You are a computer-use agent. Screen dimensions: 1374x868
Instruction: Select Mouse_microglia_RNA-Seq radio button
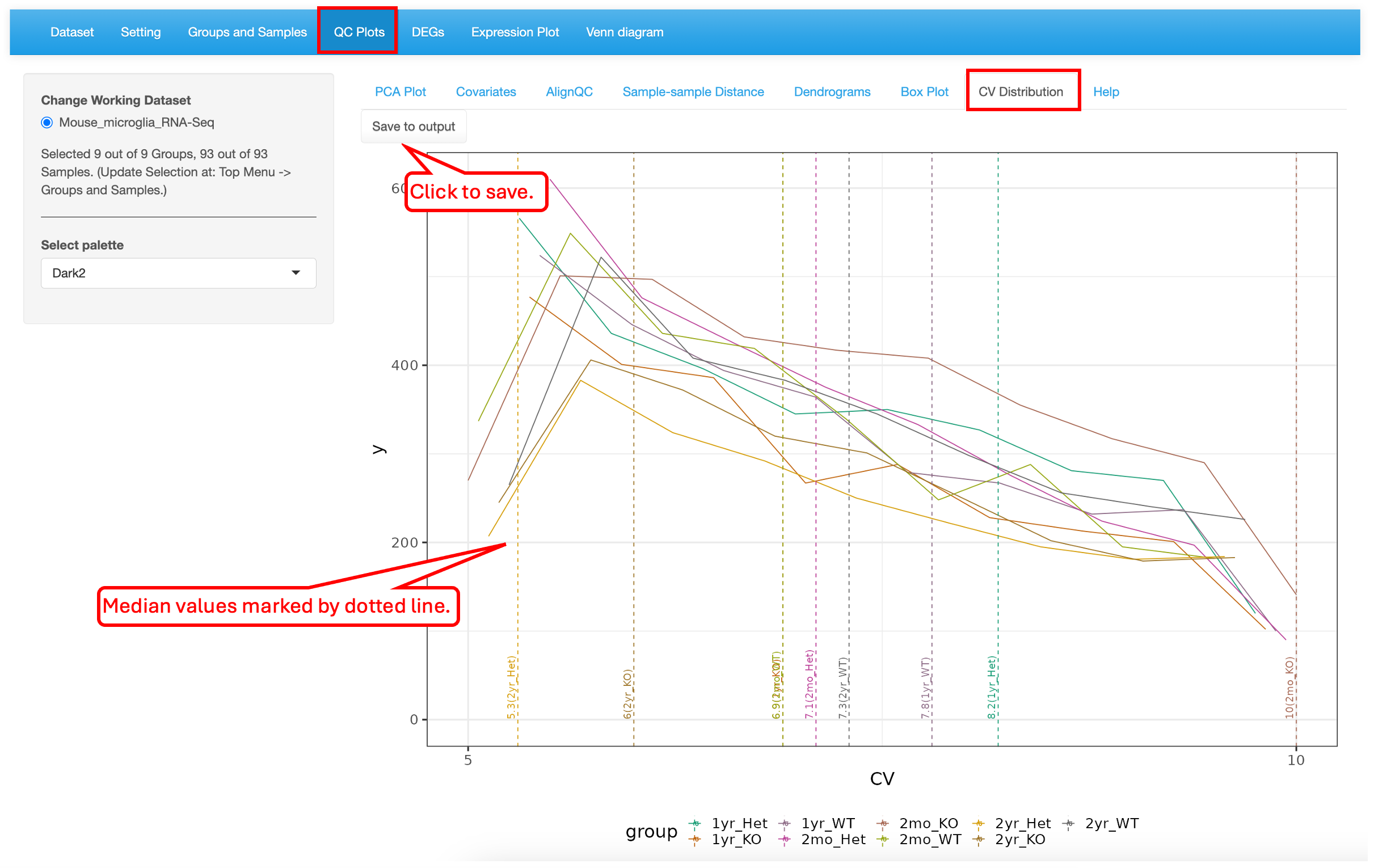(47, 123)
